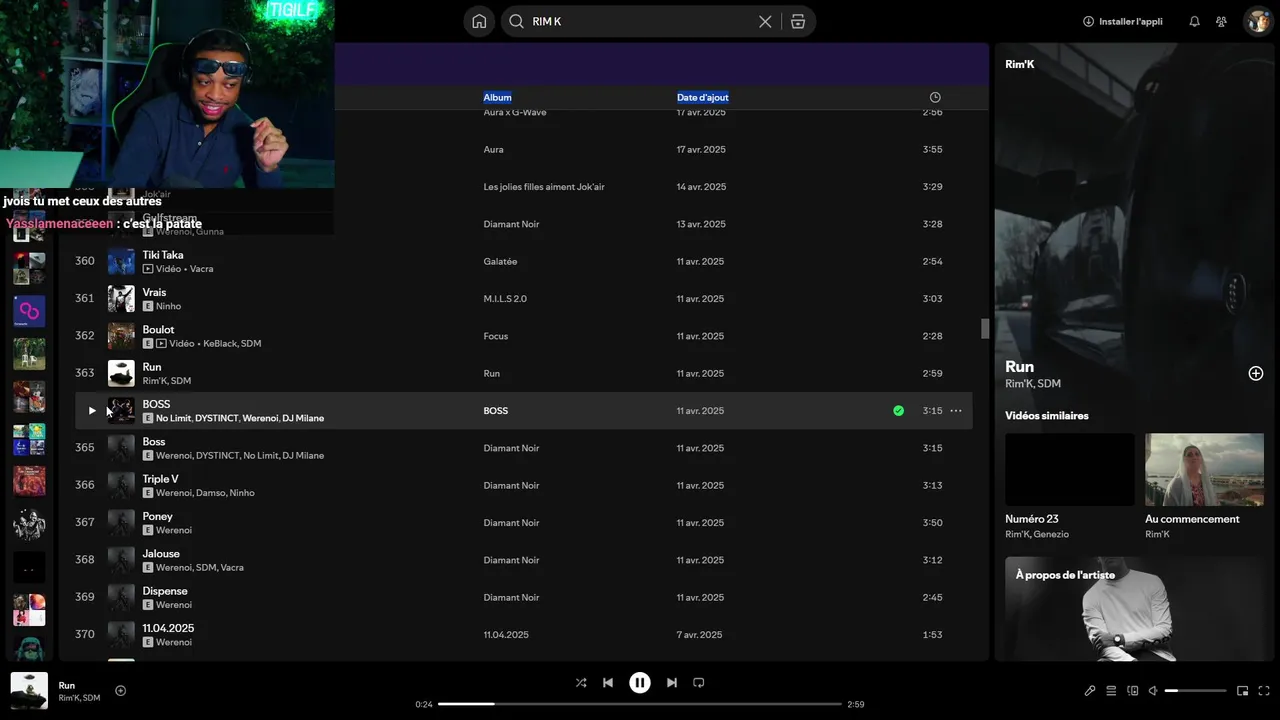Image resolution: width=1280 pixels, height=720 pixels.
Task: Open Numéro 23 video thumbnail
Action: coord(1070,468)
